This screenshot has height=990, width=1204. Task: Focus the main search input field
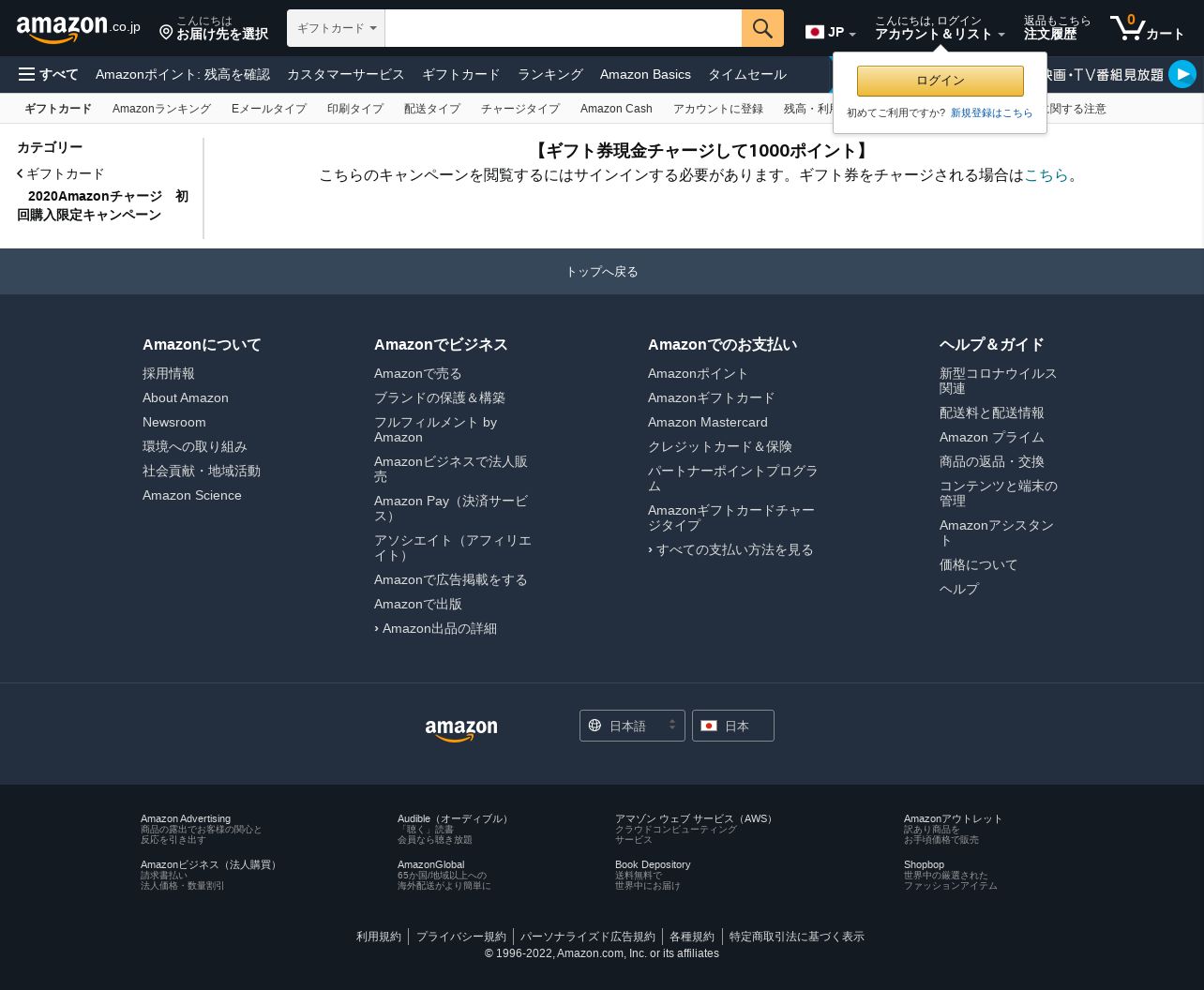(x=564, y=28)
